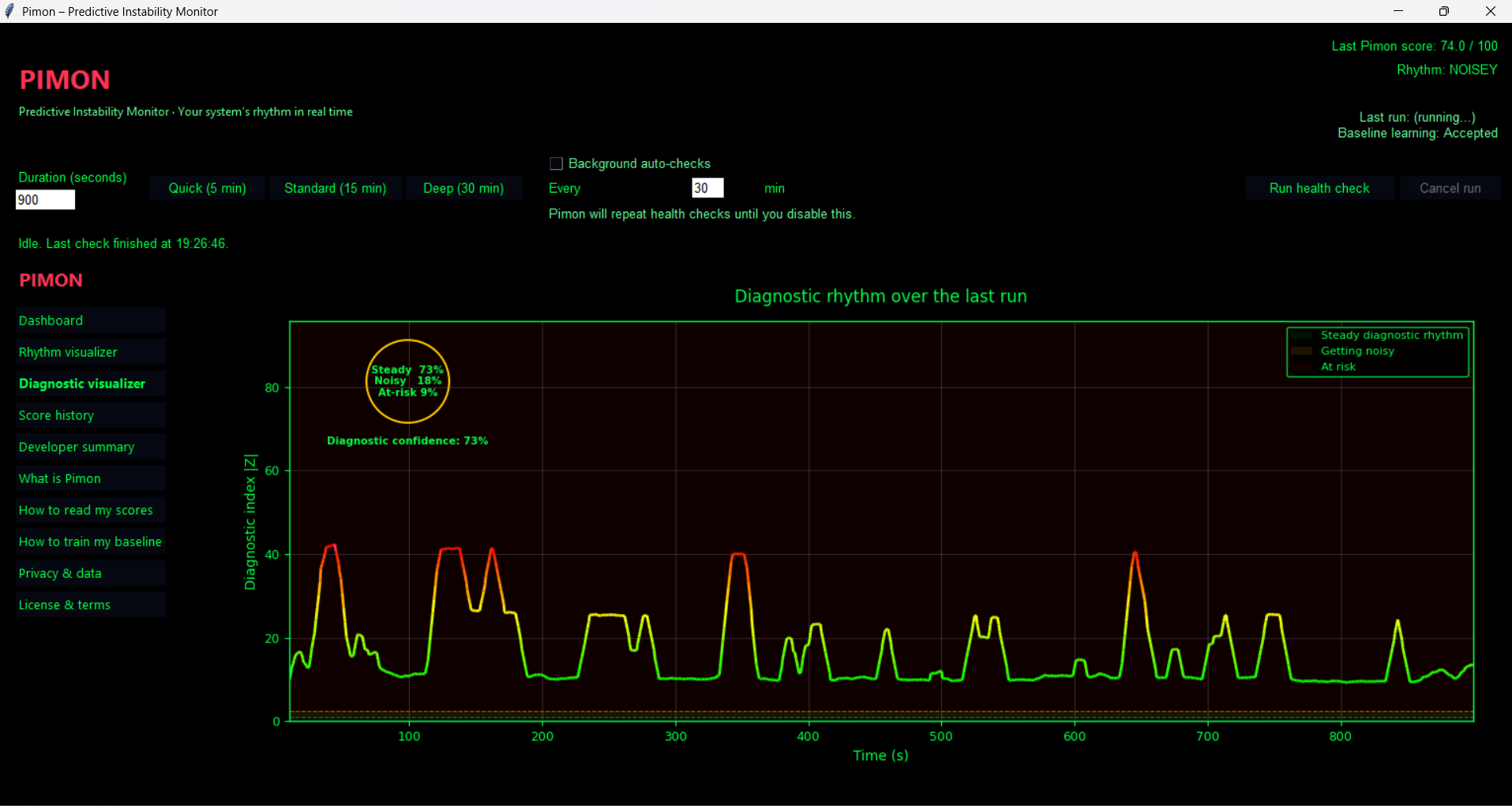This screenshot has width=1512, height=806.
Task: Focus the Duration seconds input field
Action: coord(45,200)
